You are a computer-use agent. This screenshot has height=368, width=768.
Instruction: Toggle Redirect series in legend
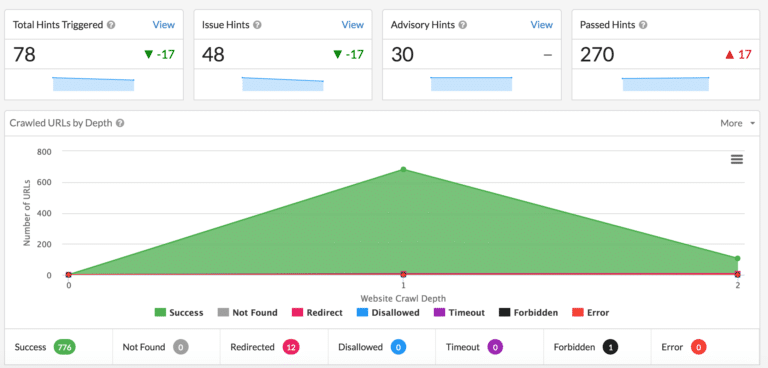tap(317, 313)
